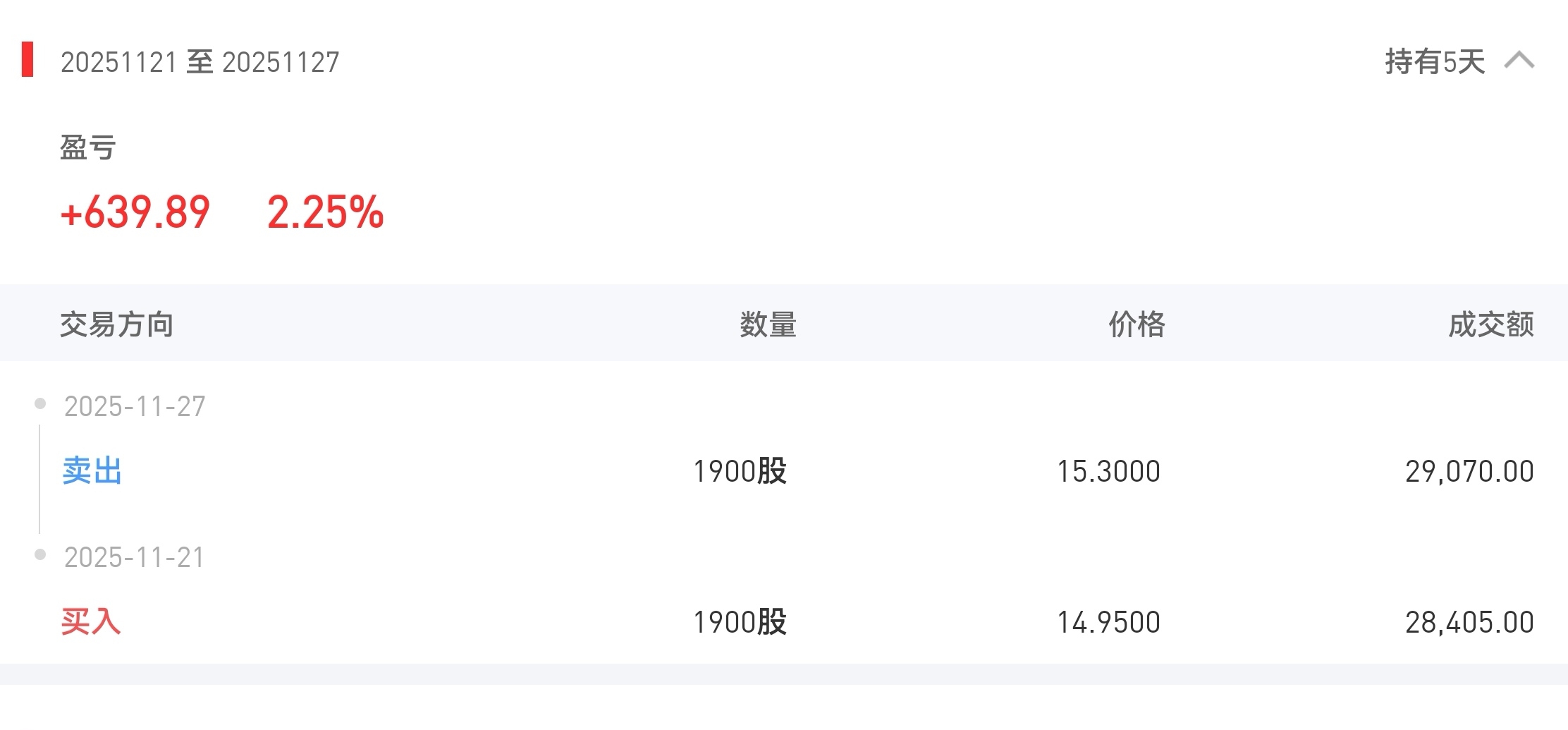Click the 2.25% return percentage

326,212
